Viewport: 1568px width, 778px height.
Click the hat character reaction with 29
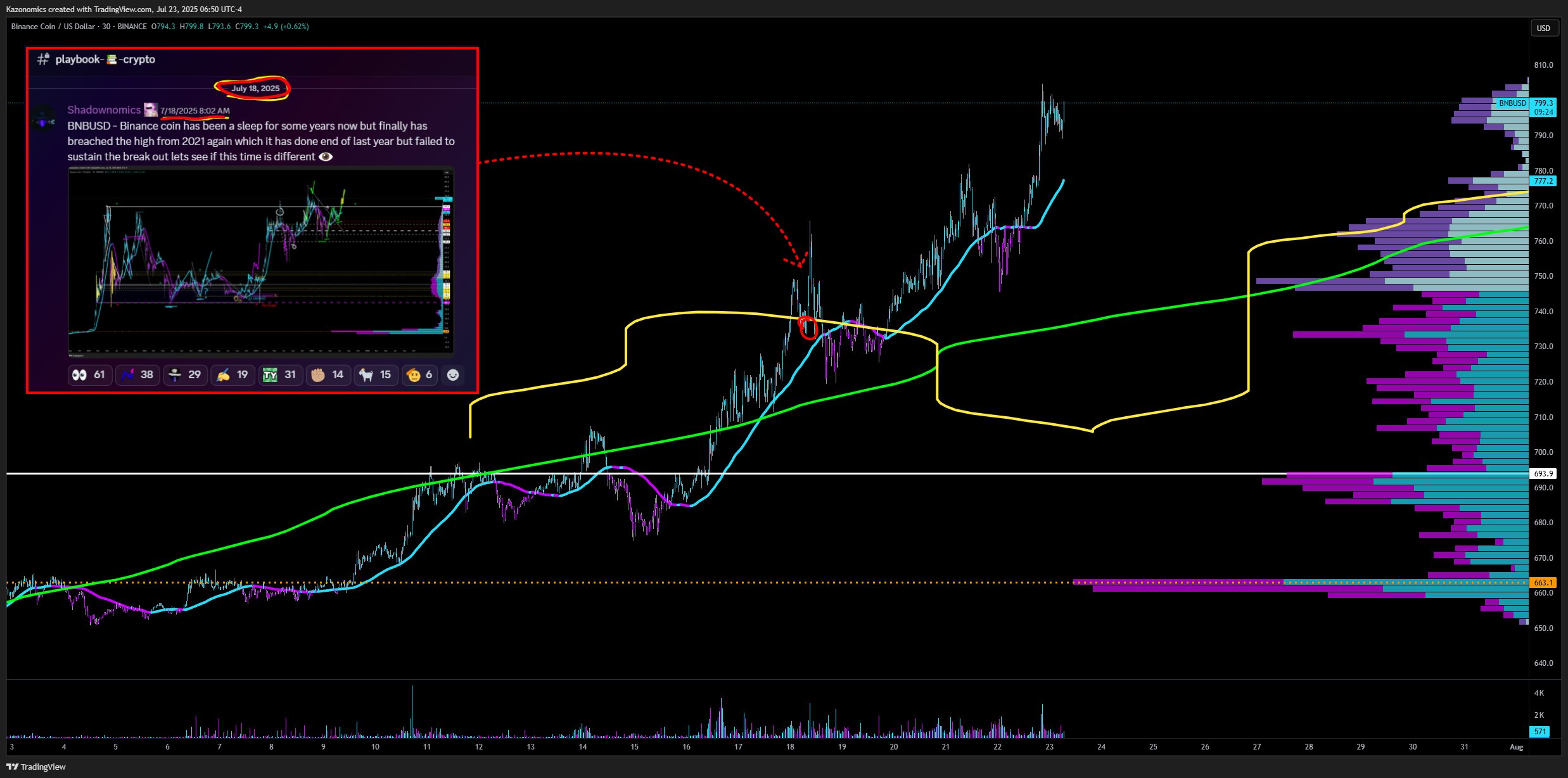[x=185, y=375]
